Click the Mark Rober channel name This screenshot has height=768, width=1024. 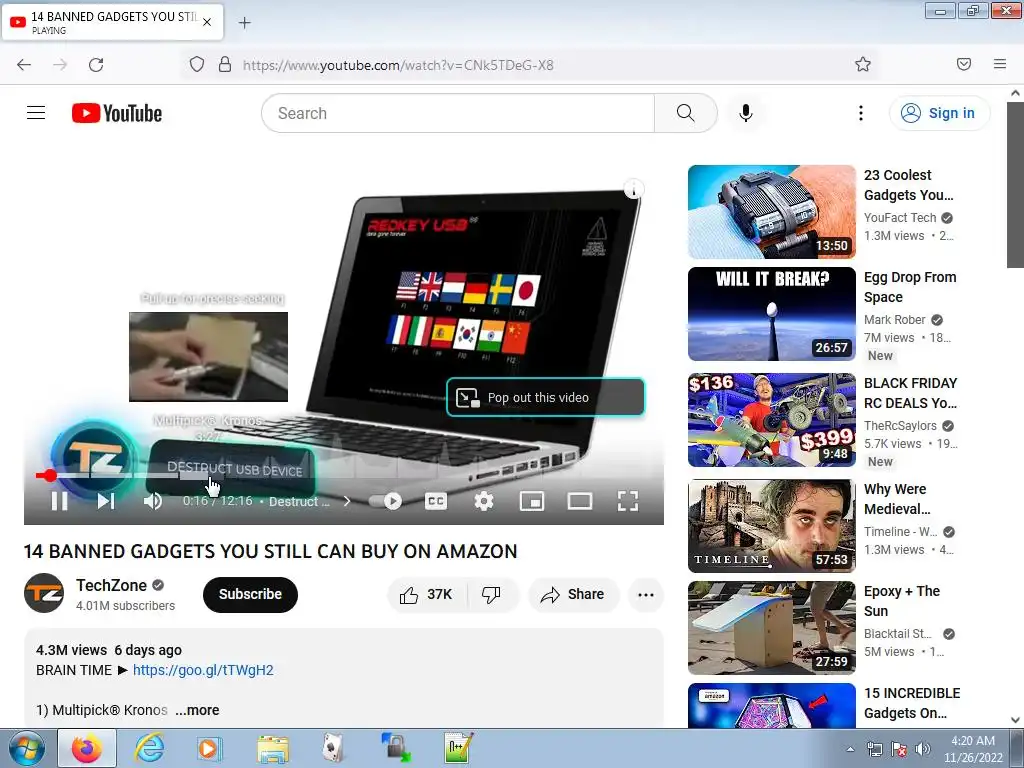click(x=894, y=319)
